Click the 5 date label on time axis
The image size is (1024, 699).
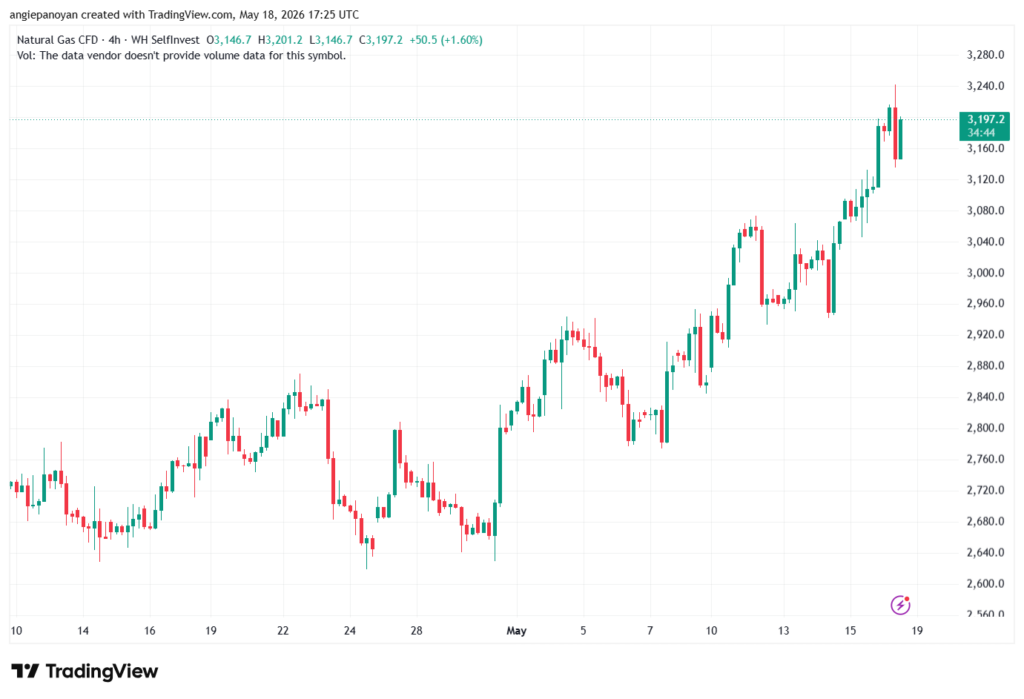click(x=583, y=631)
